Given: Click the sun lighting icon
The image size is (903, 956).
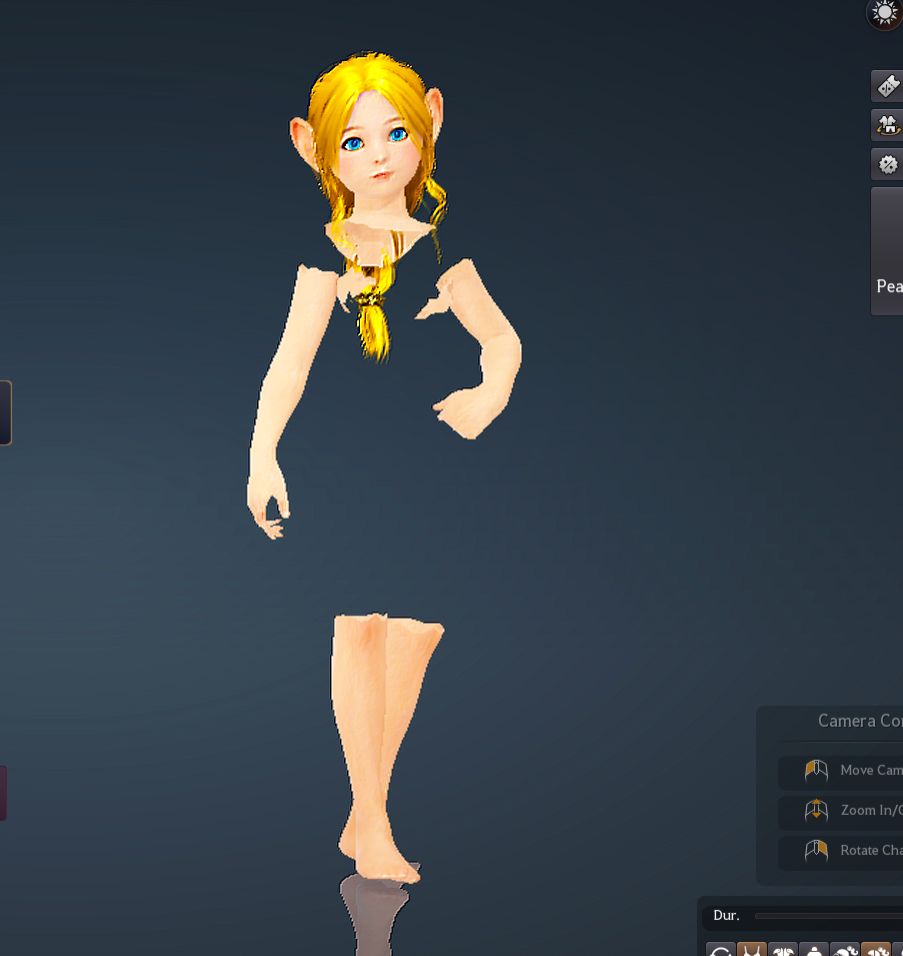Looking at the screenshot, I should click(884, 12).
